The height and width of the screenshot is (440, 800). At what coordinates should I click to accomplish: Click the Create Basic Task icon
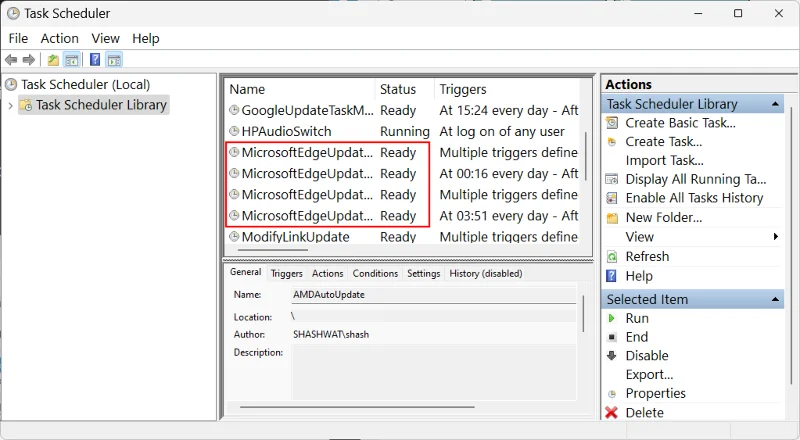pyautogui.click(x=612, y=123)
